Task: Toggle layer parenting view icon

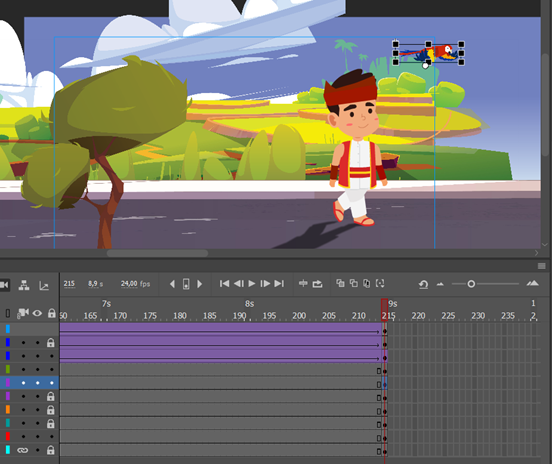Action: coord(24,286)
